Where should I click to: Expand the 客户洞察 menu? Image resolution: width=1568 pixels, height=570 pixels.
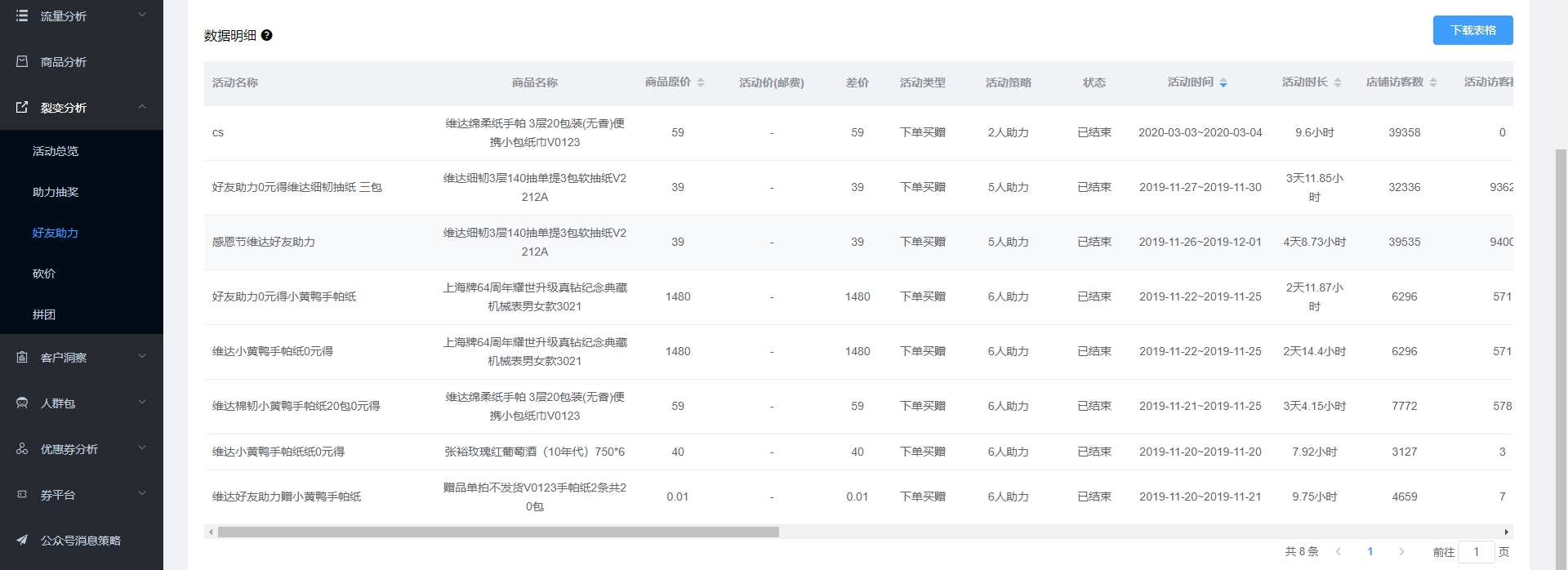point(141,357)
